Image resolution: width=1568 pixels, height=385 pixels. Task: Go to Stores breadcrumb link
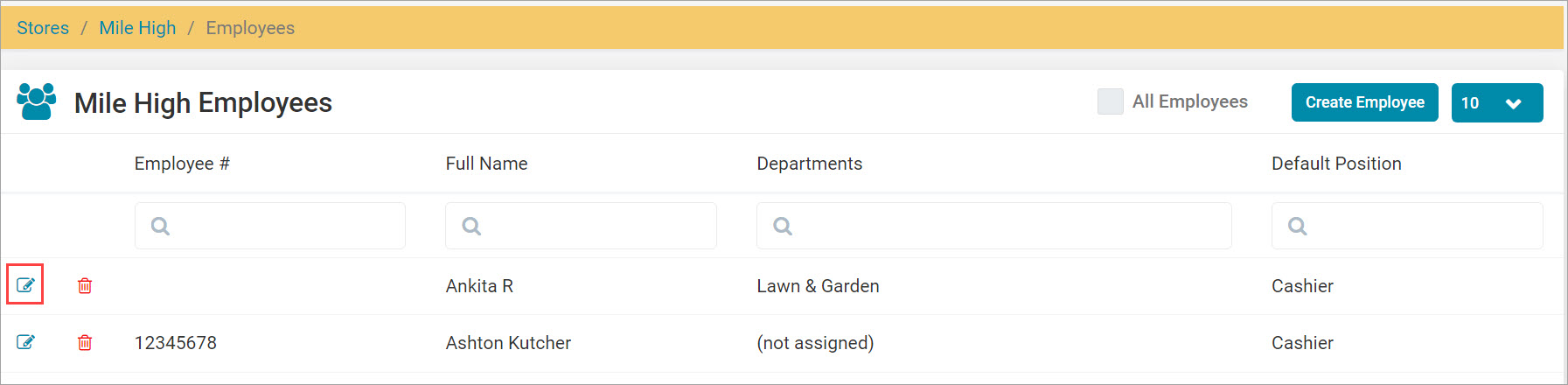pos(43,28)
